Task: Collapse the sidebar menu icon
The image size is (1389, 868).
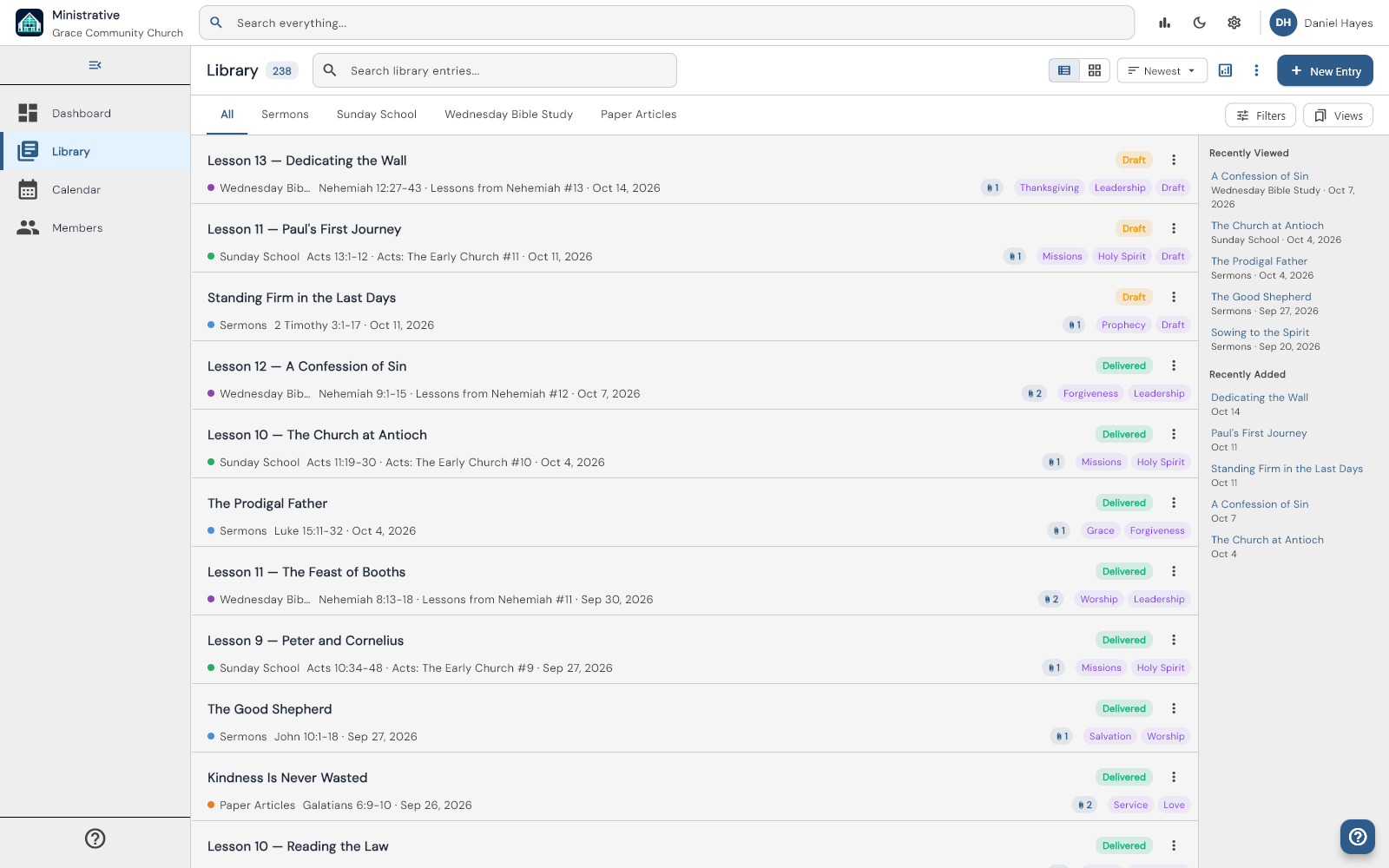Action: point(95,65)
